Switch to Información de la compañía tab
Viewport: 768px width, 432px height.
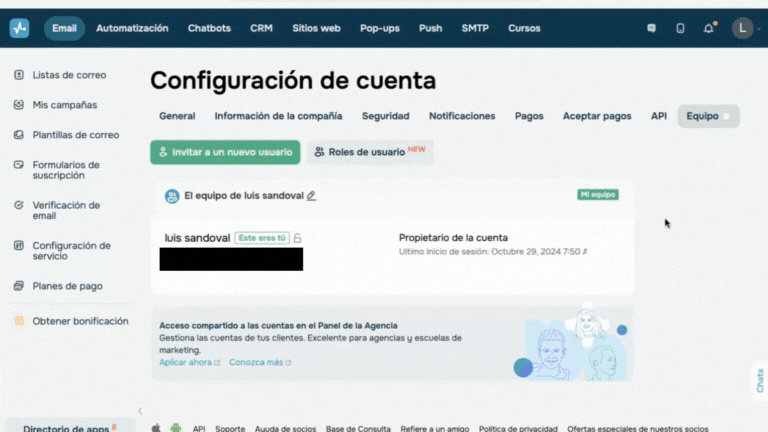point(278,116)
